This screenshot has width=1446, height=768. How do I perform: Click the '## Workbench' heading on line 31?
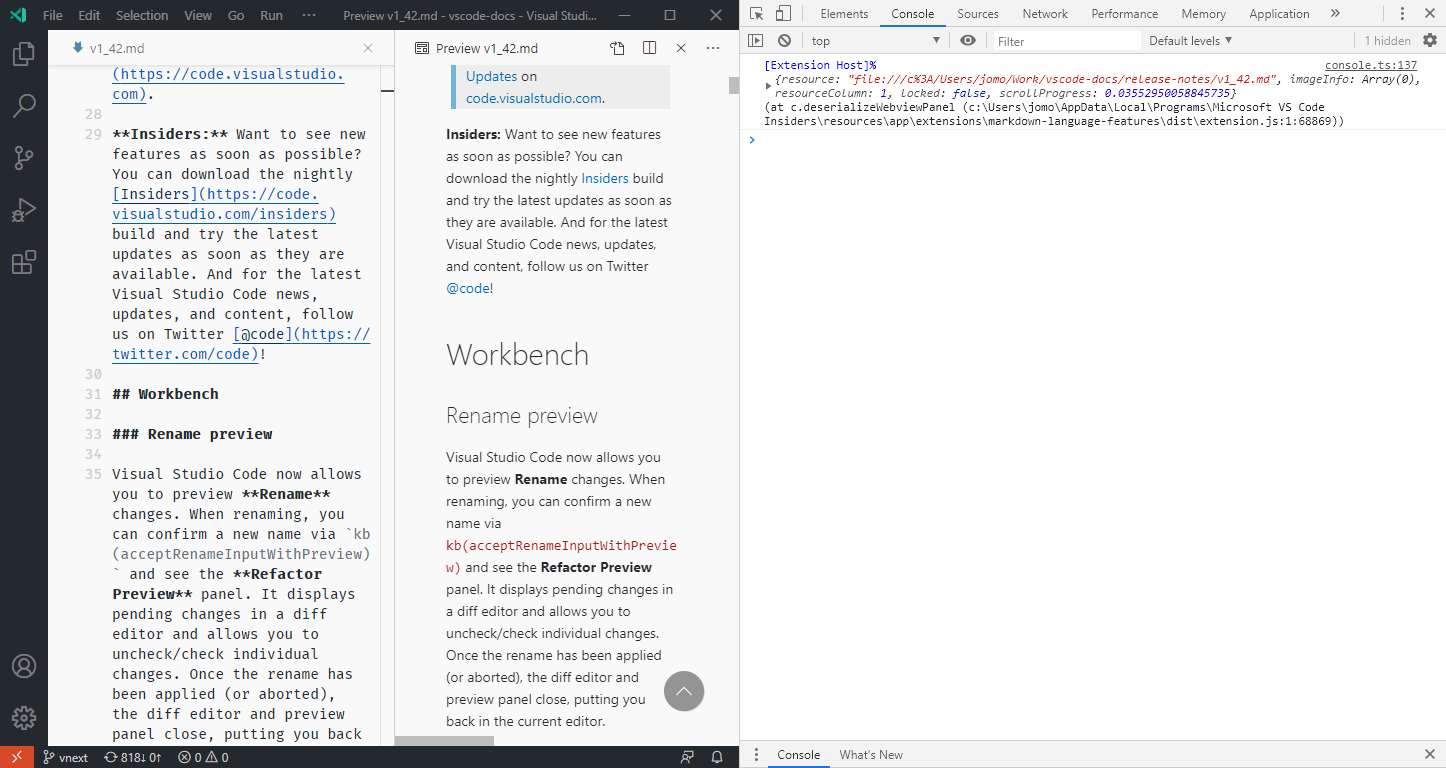(x=165, y=394)
